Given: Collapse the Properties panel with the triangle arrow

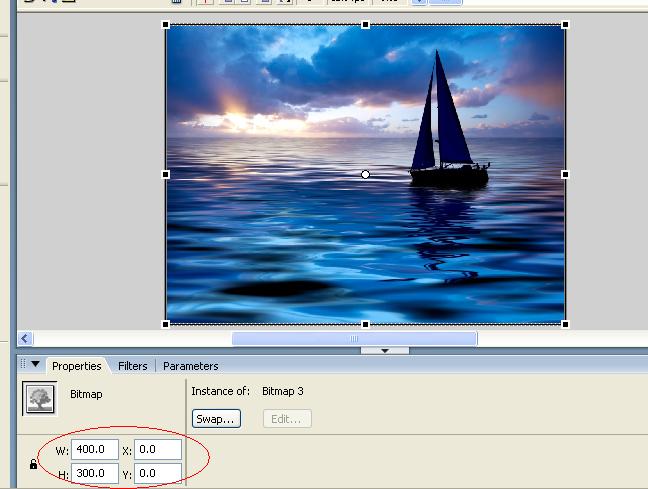Looking at the screenshot, I should [36, 364].
